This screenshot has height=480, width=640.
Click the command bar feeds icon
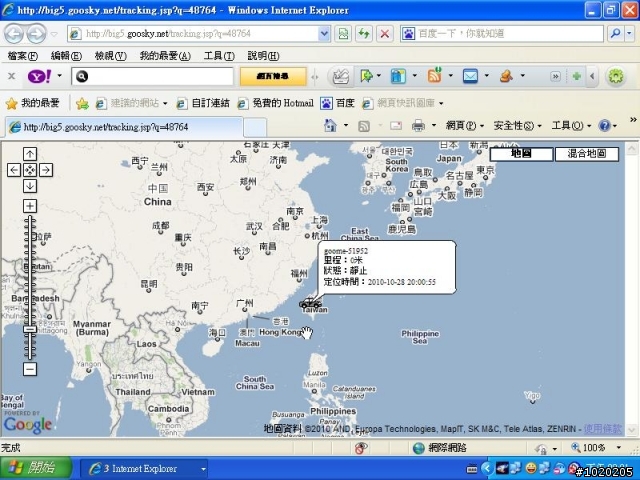[364, 126]
